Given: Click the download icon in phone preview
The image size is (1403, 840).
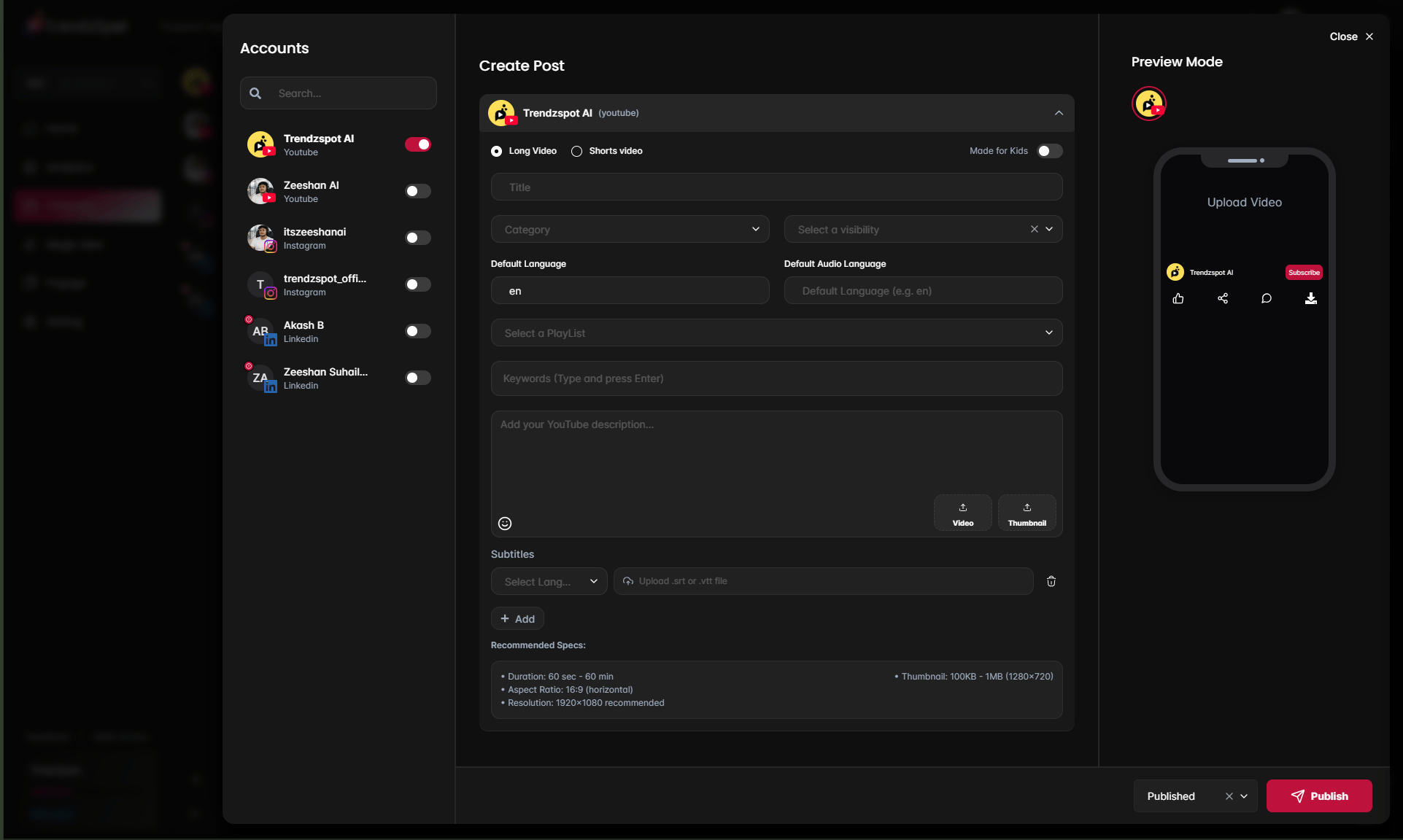Looking at the screenshot, I should (x=1311, y=298).
